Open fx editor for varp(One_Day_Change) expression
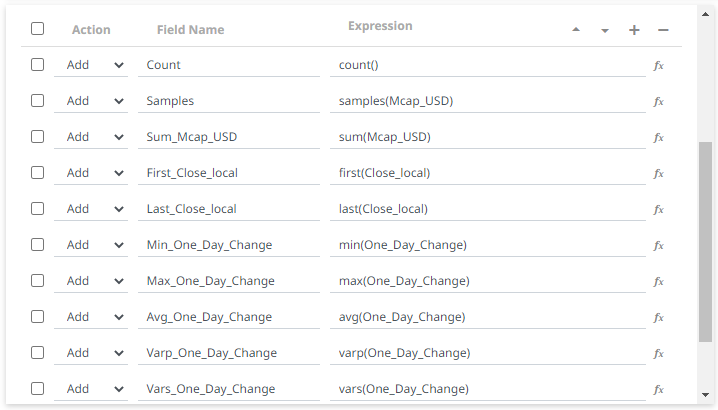The image size is (718, 410). click(x=658, y=353)
